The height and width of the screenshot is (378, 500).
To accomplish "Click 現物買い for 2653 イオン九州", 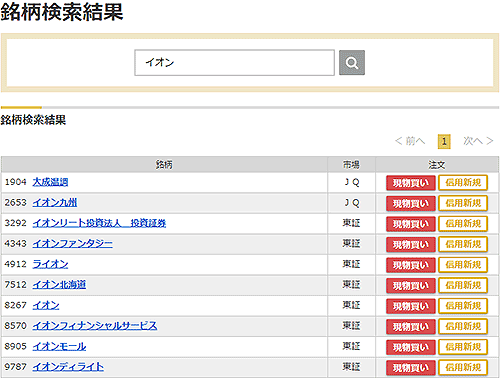I will 411,203.
